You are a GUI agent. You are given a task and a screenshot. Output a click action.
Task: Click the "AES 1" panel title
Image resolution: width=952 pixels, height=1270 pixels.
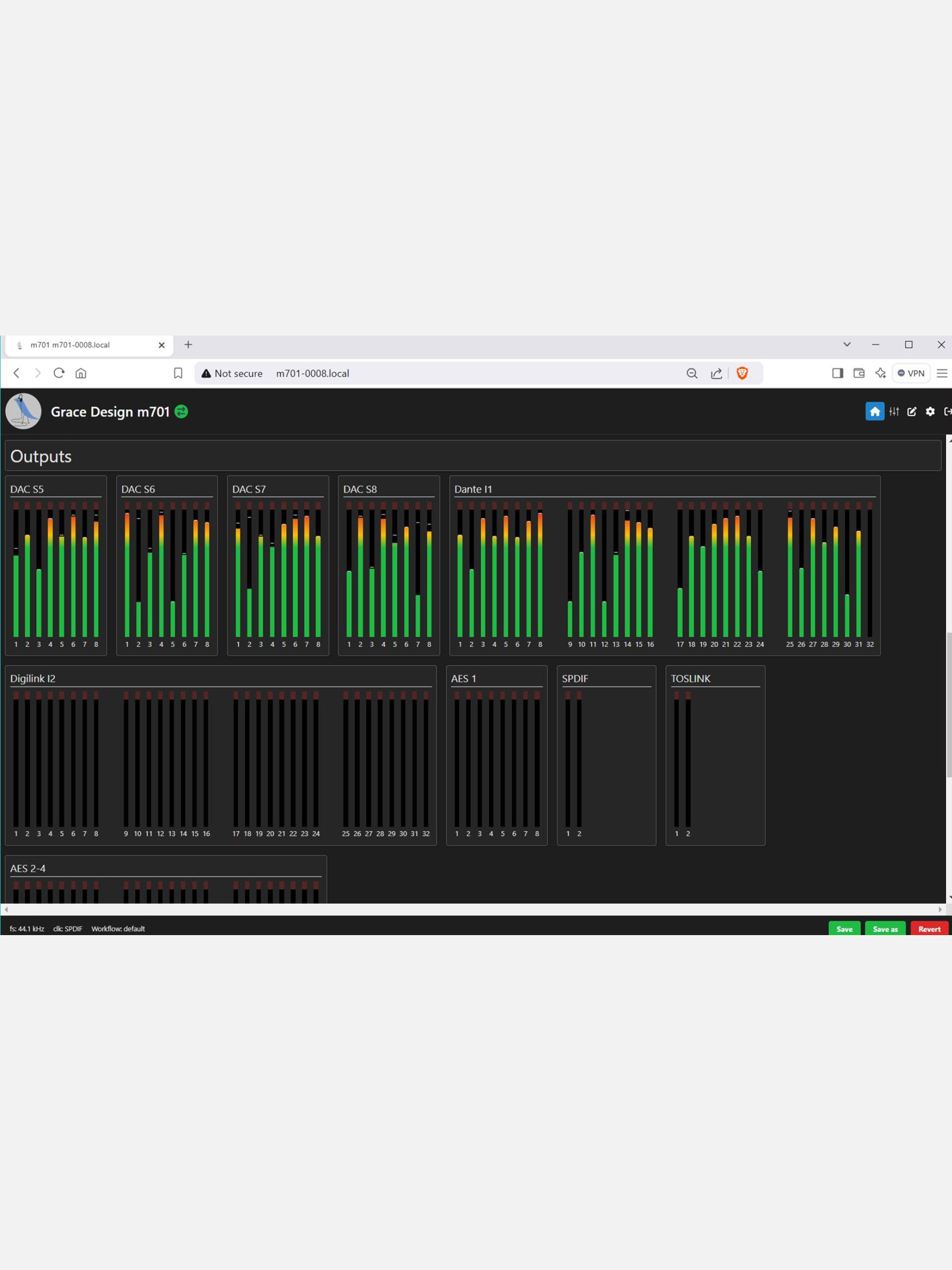tap(464, 678)
